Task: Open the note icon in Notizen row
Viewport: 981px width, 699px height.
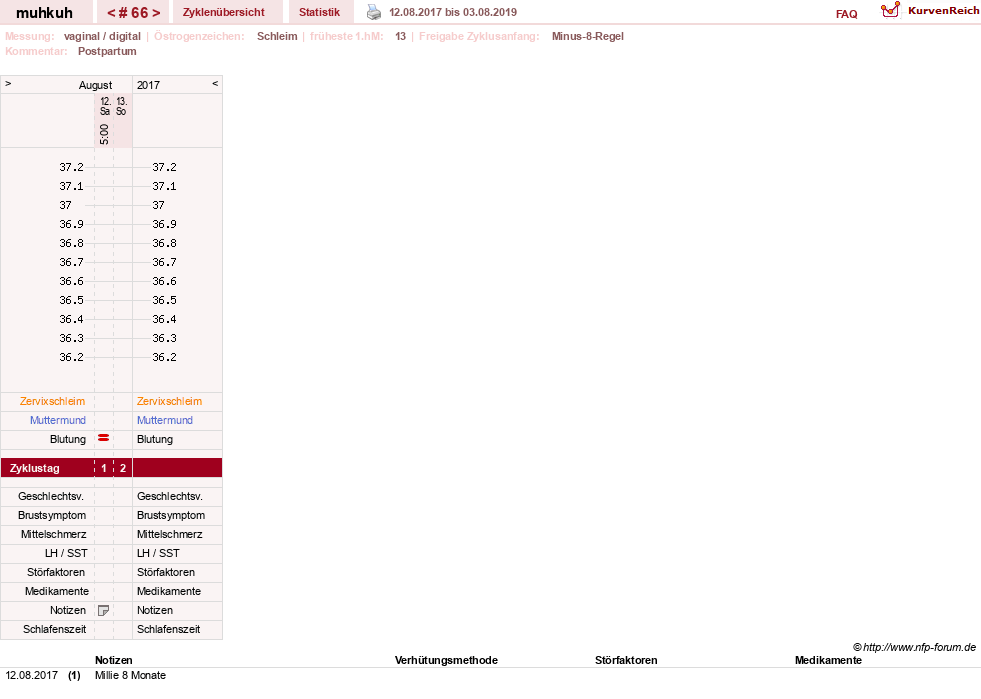Action: point(103,610)
